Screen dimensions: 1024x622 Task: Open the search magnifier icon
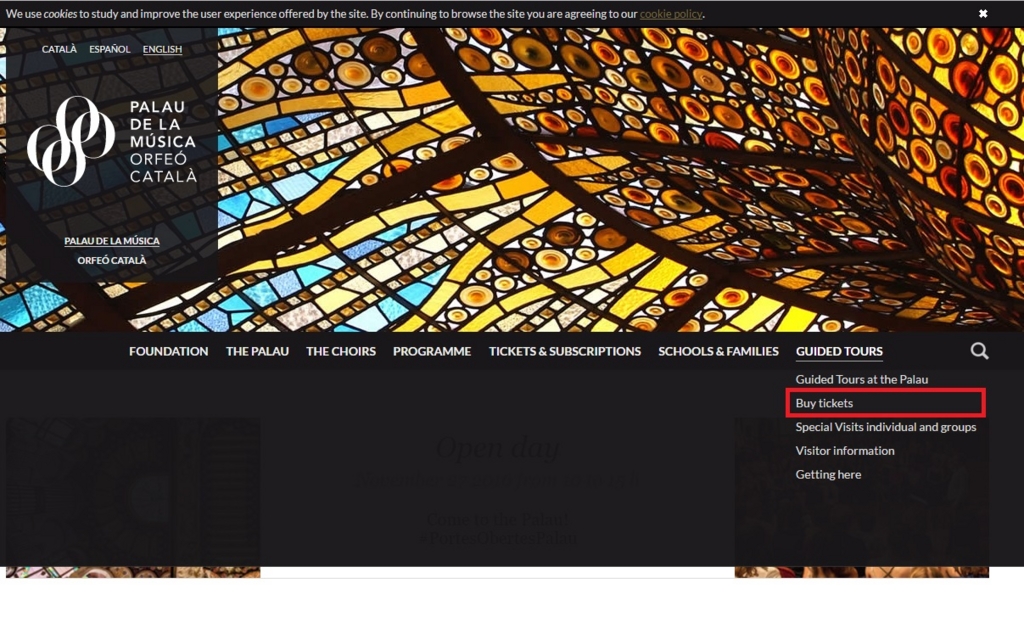coord(979,351)
